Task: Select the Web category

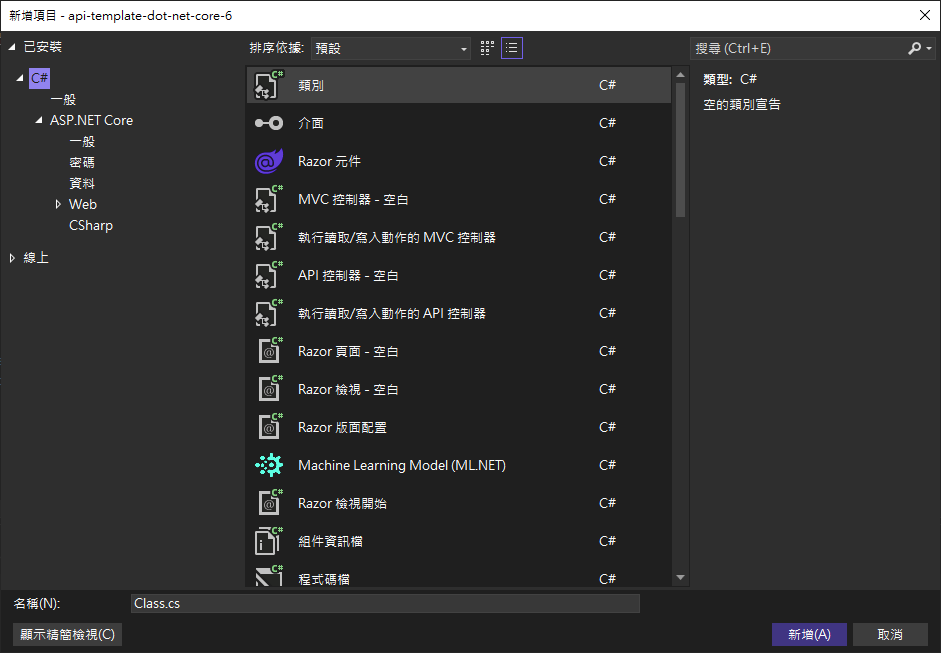Action: 83,204
